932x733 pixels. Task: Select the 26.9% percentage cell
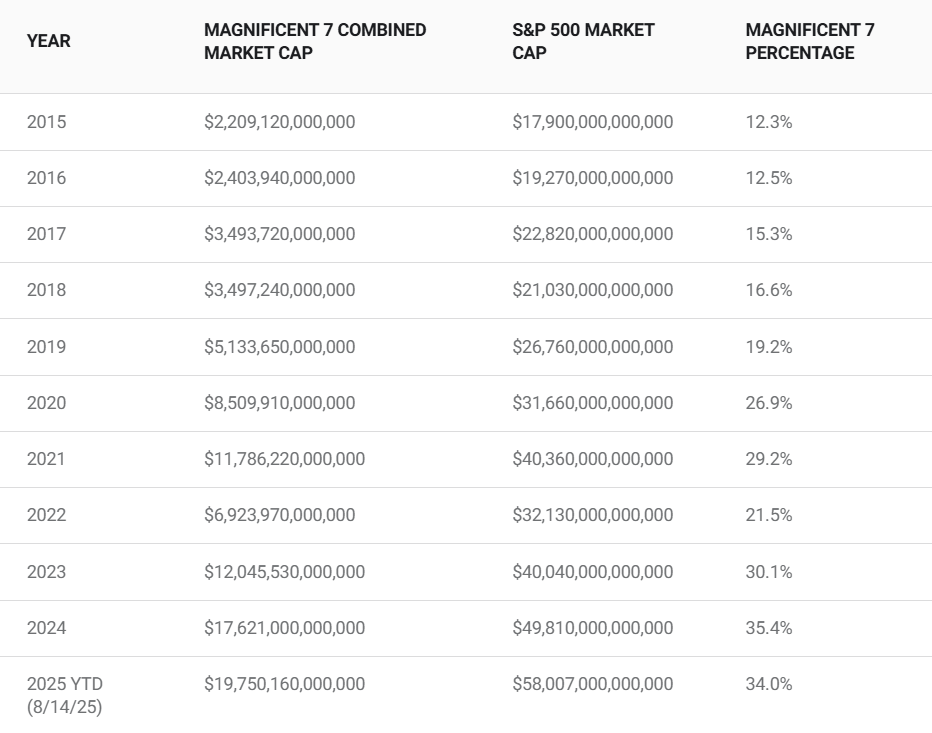pos(769,402)
